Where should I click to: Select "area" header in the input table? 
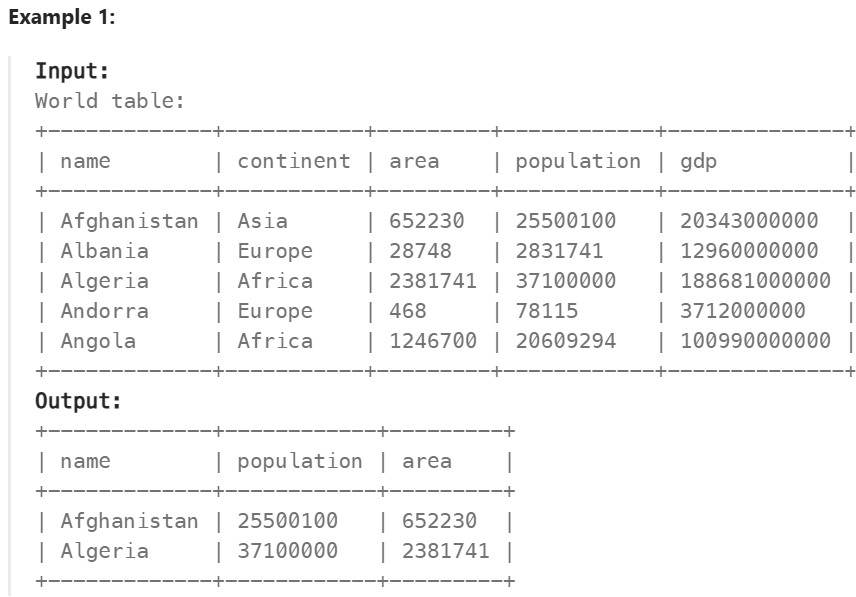pyautogui.click(x=414, y=161)
